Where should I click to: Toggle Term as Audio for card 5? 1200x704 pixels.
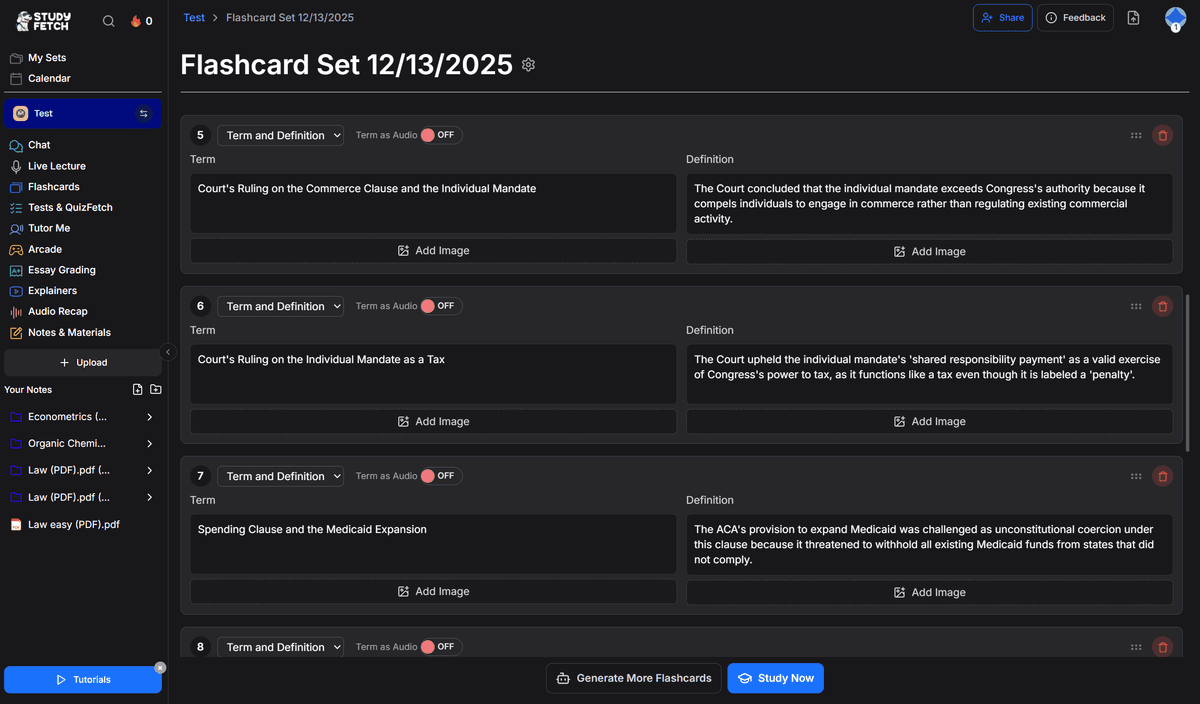(x=441, y=135)
